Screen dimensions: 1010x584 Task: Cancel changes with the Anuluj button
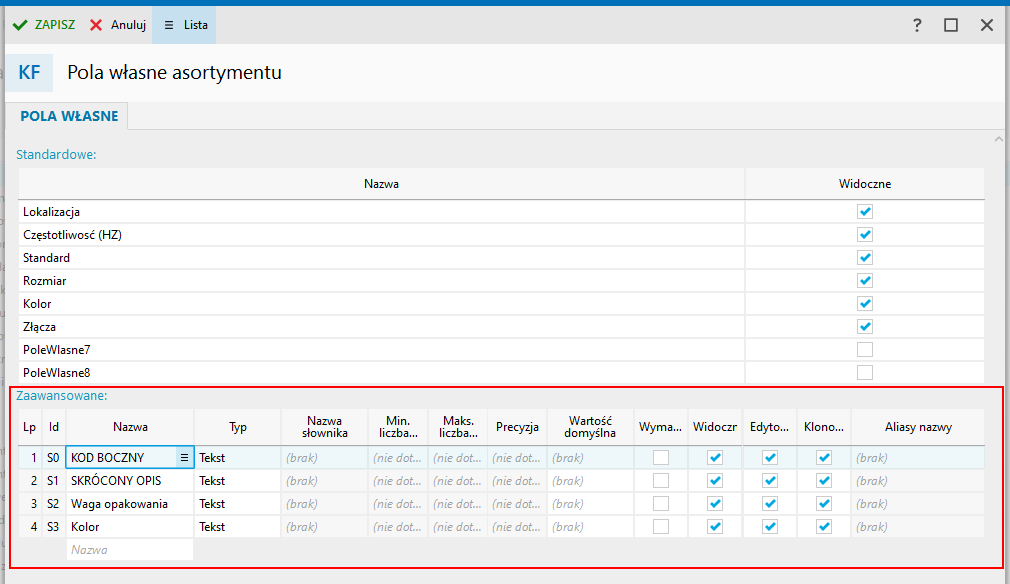point(118,25)
